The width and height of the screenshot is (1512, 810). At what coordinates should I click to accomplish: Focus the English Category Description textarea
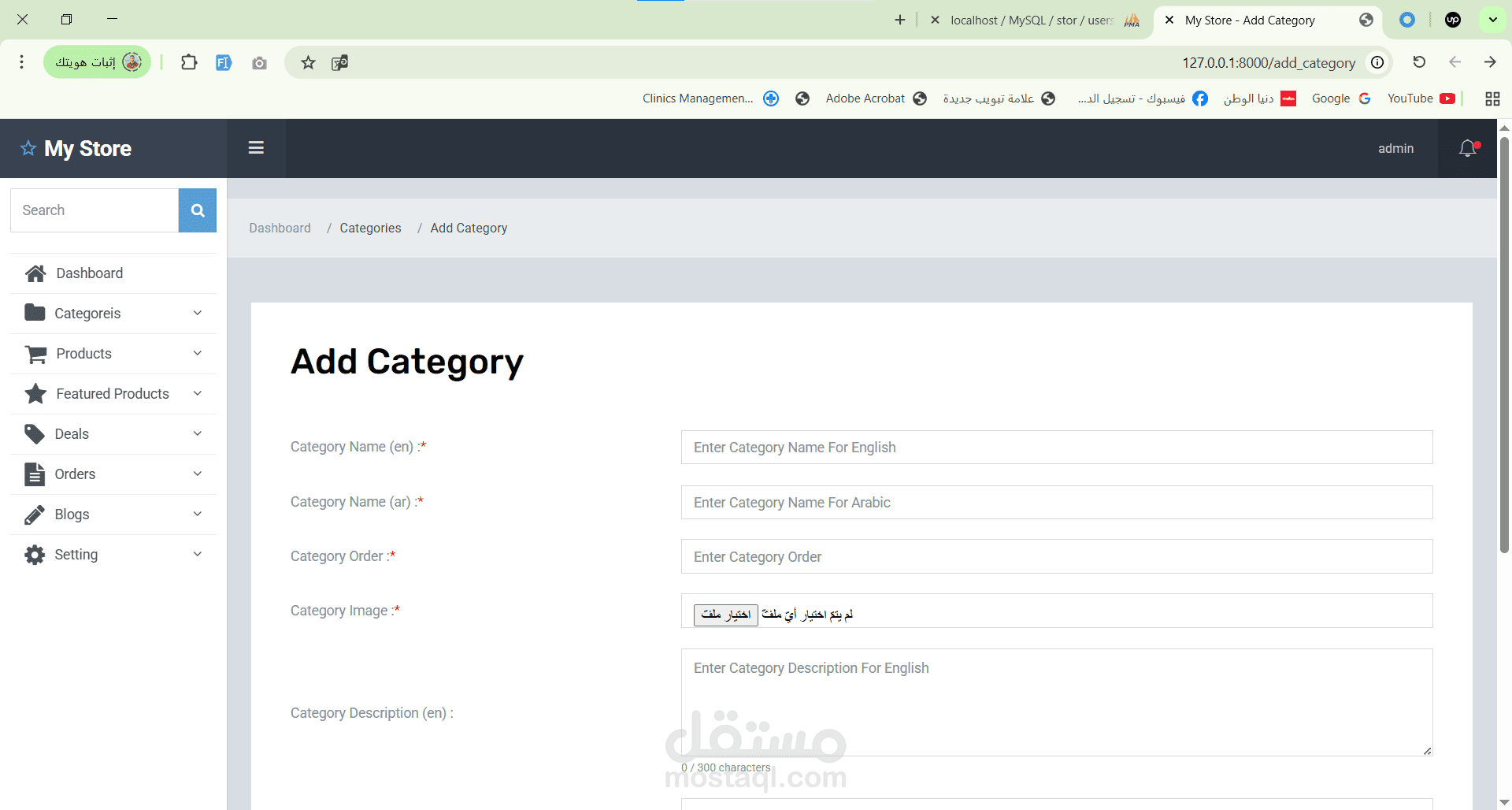1056,702
